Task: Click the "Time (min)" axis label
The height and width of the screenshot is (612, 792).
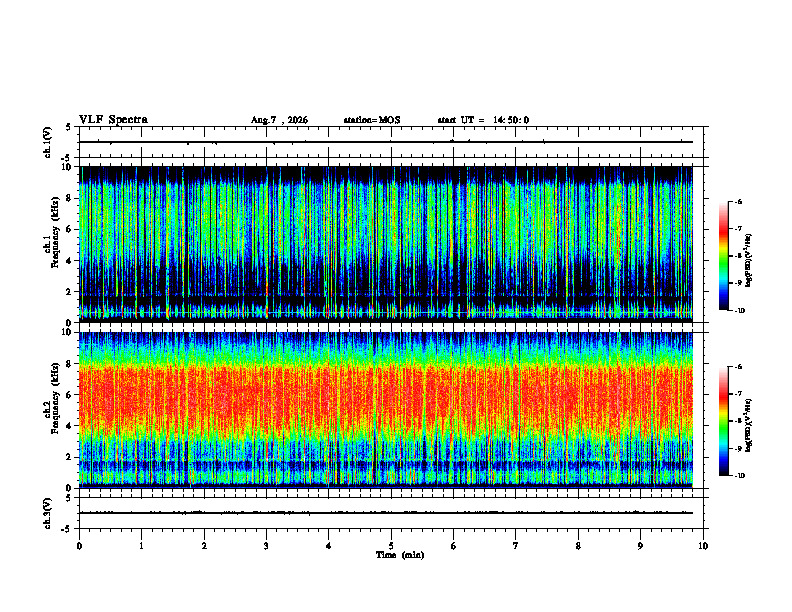Action: point(400,555)
